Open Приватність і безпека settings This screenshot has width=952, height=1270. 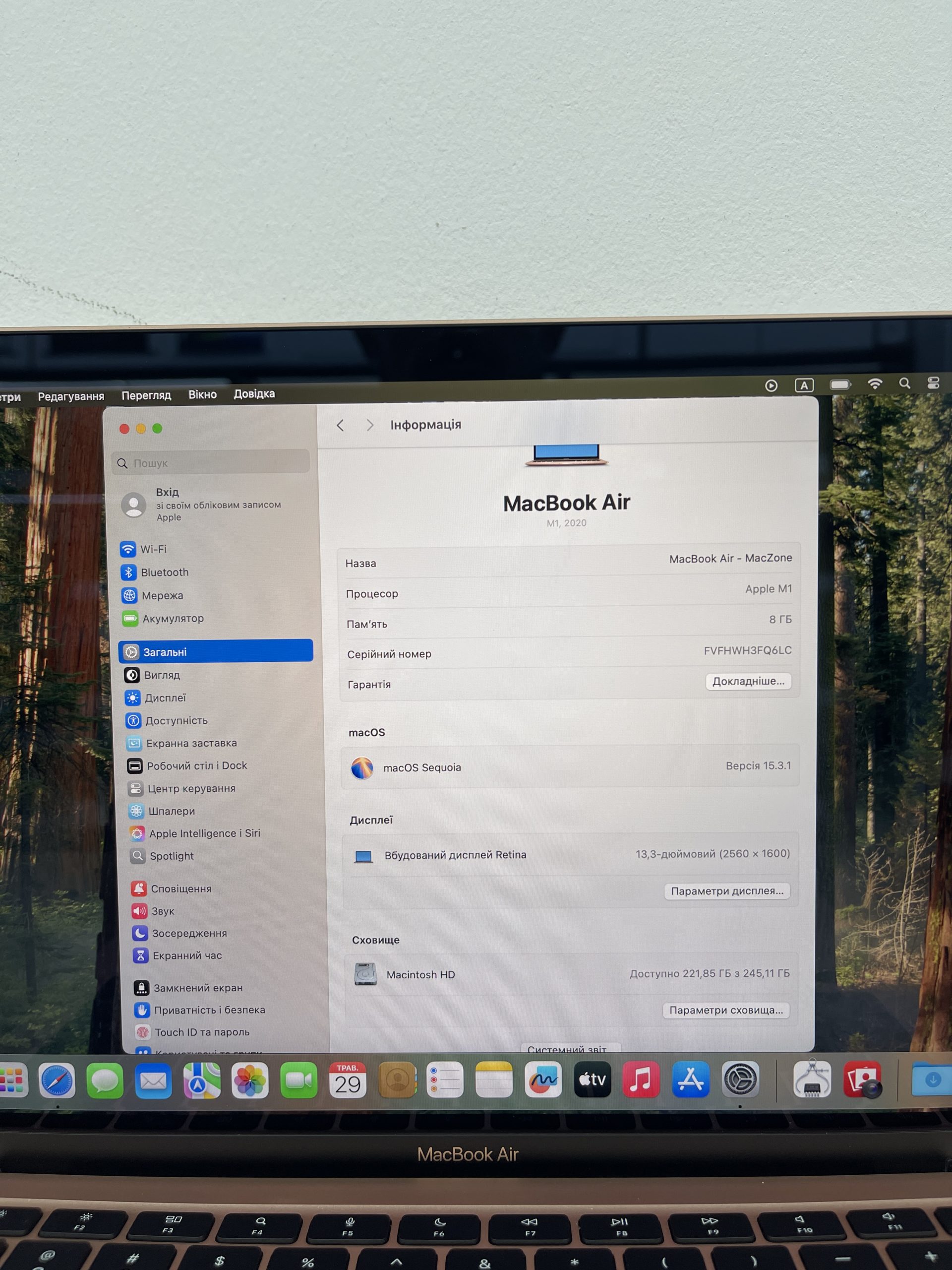point(200,1010)
